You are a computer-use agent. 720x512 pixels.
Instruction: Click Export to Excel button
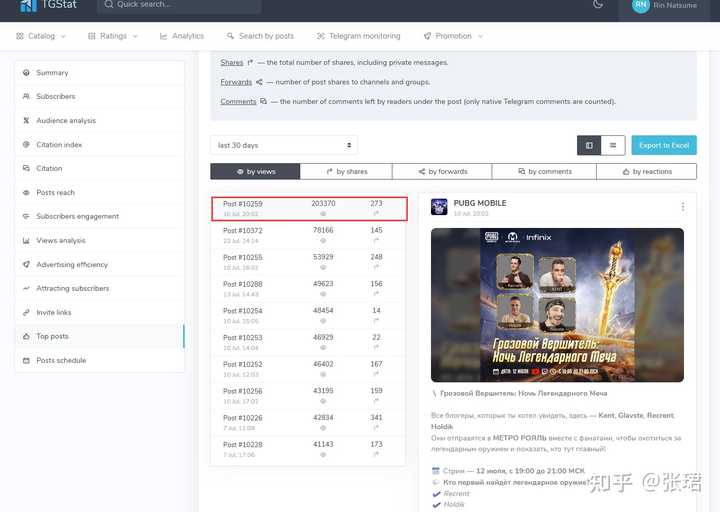pyautogui.click(x=664, y=145)
